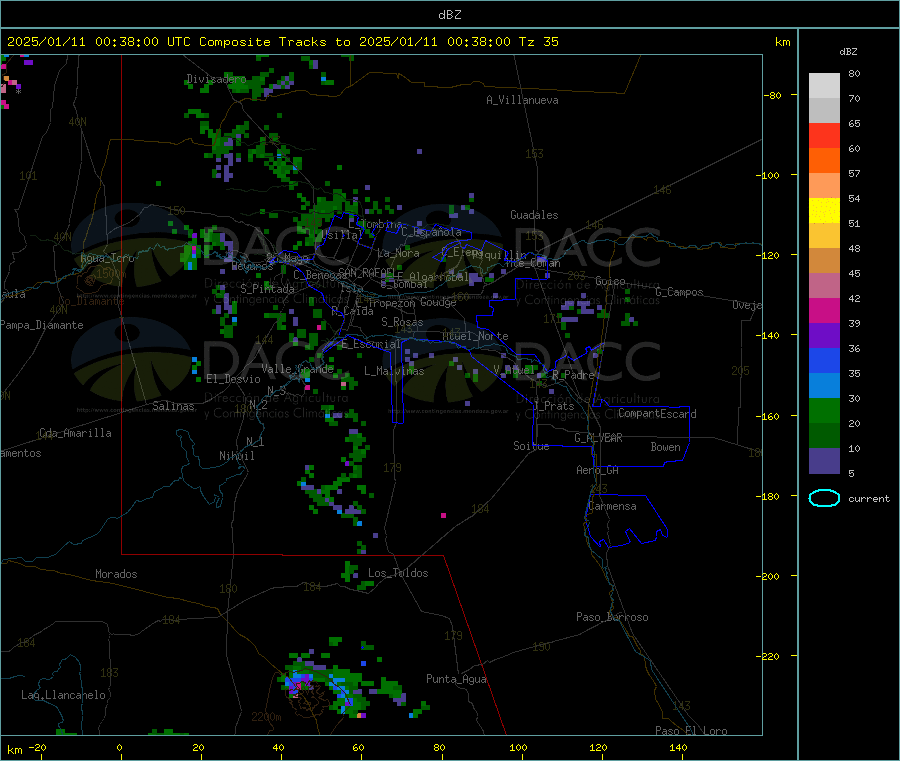Viewport: 900px width, 761px height.
Task: Click the Nihuil location label
Action: pyautogui.click(x=237, y=456)
